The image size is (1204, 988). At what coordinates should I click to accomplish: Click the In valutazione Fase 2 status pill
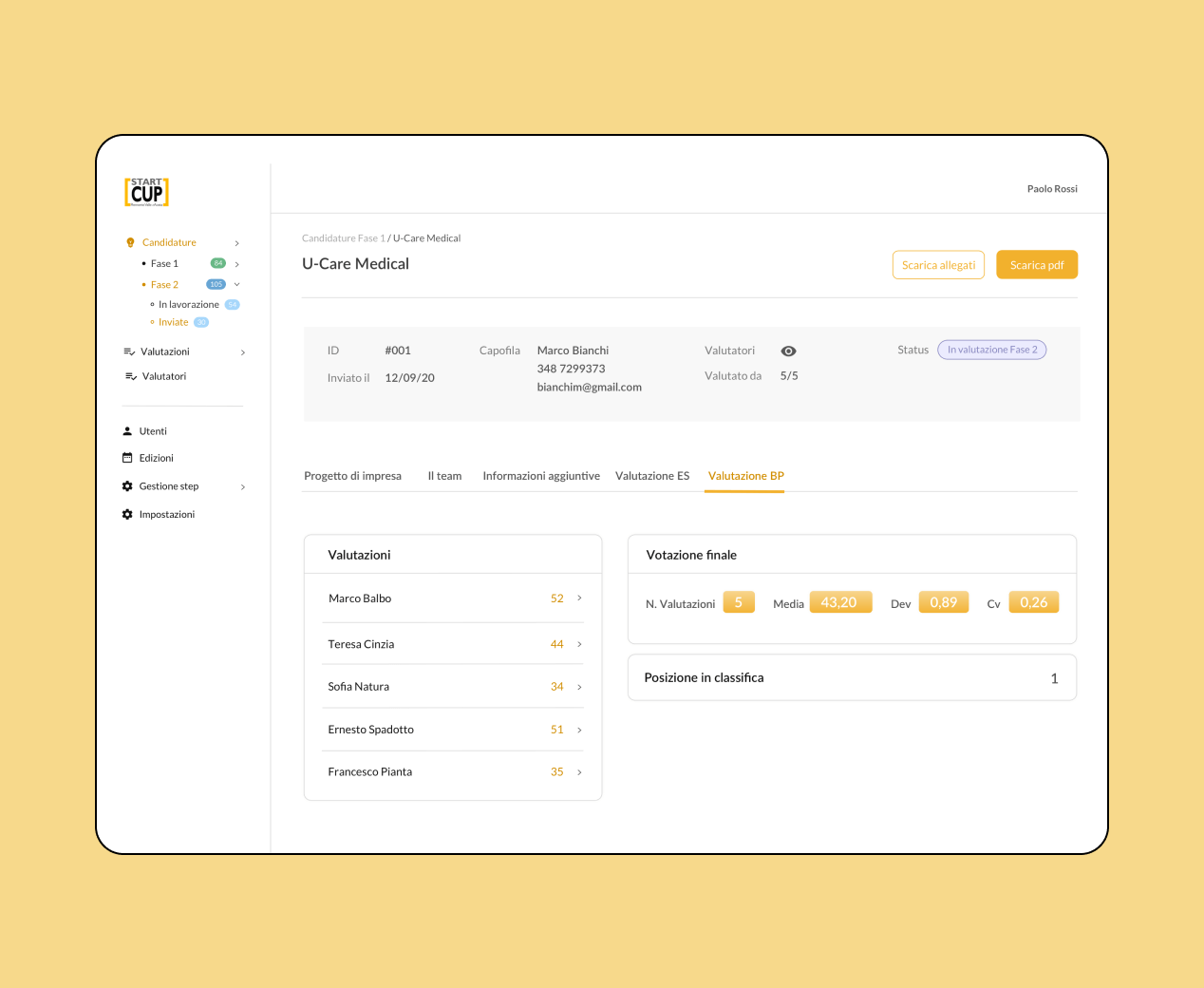pyautogui.click(x=991, y=350)
